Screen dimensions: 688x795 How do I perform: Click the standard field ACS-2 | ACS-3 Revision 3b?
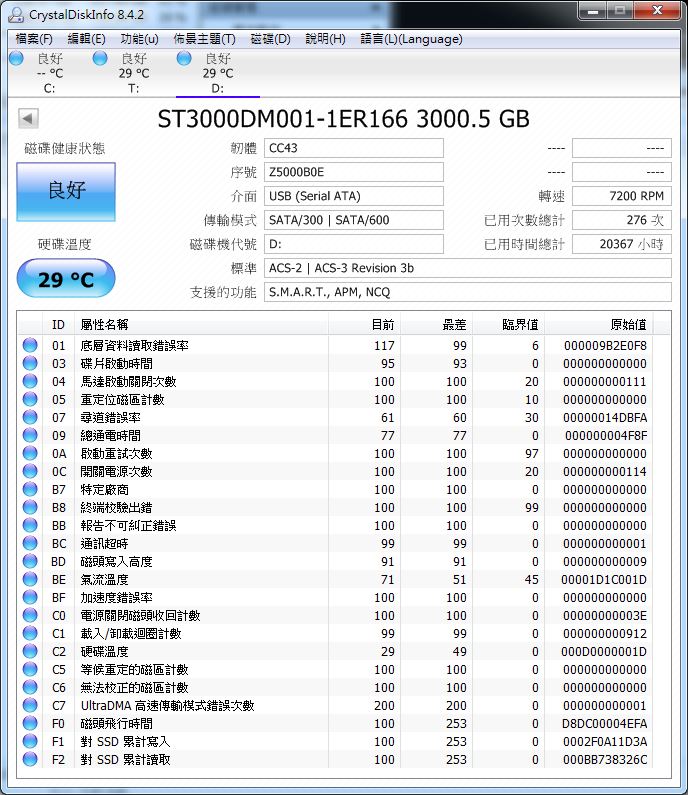(x=467, y=268)
